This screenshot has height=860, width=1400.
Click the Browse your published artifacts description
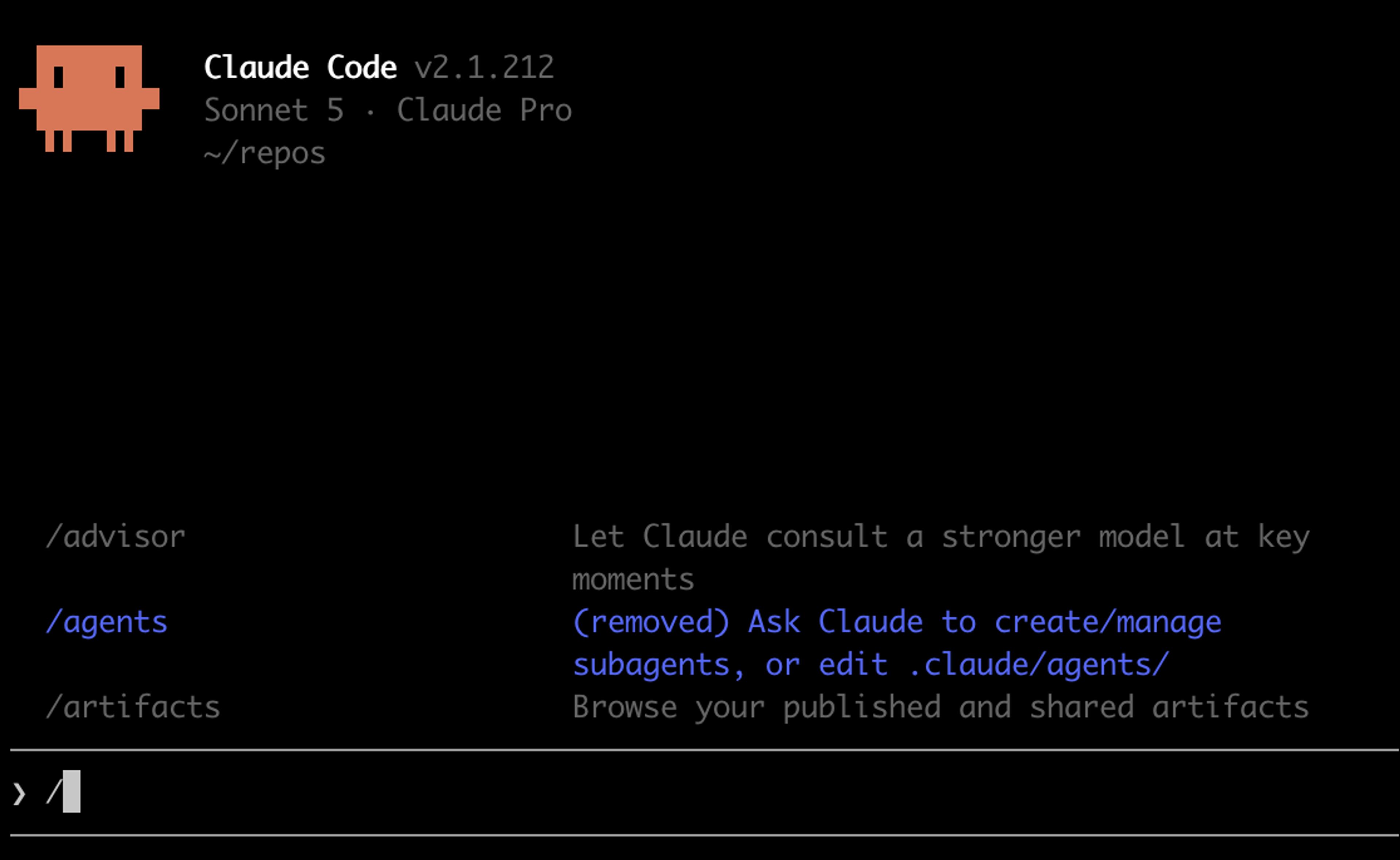[941, 707]
